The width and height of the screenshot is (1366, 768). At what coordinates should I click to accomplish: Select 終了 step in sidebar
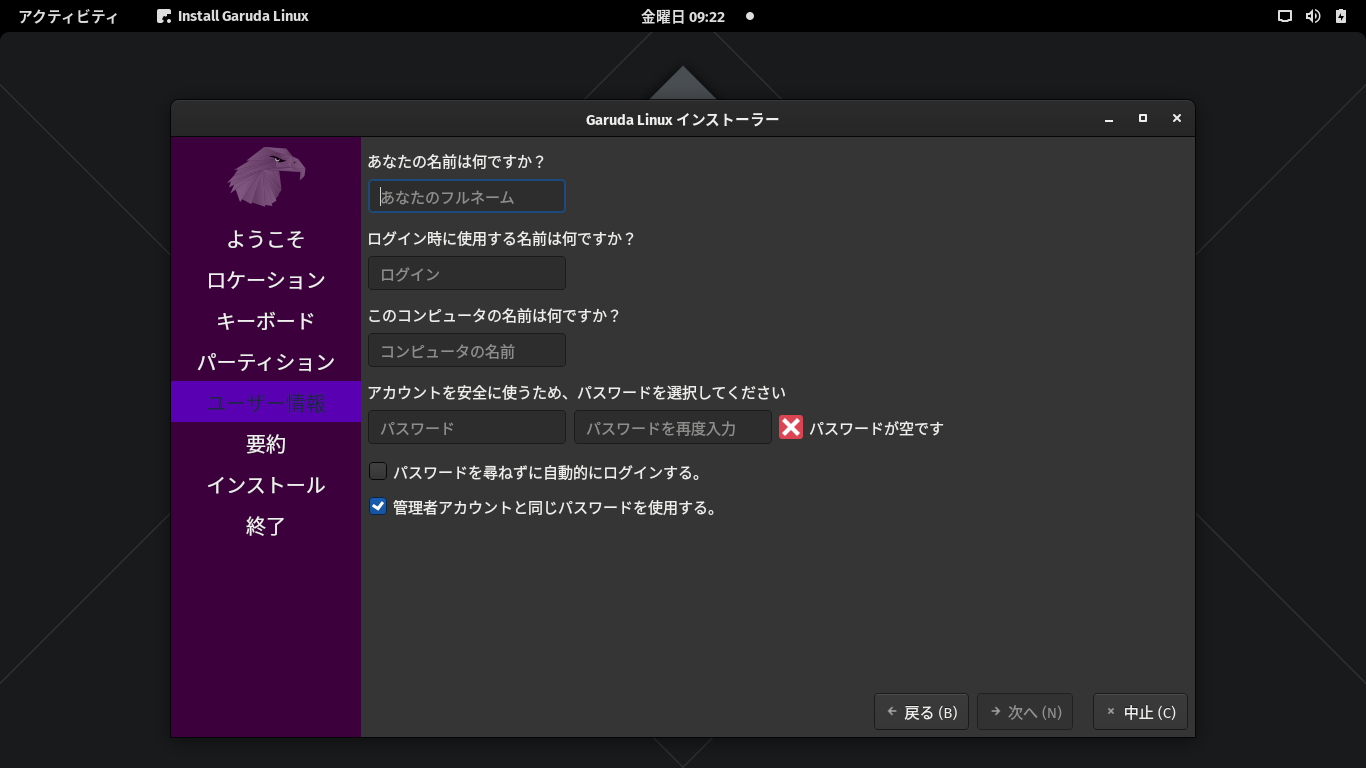pyautogui.click(x=266, y=526)
